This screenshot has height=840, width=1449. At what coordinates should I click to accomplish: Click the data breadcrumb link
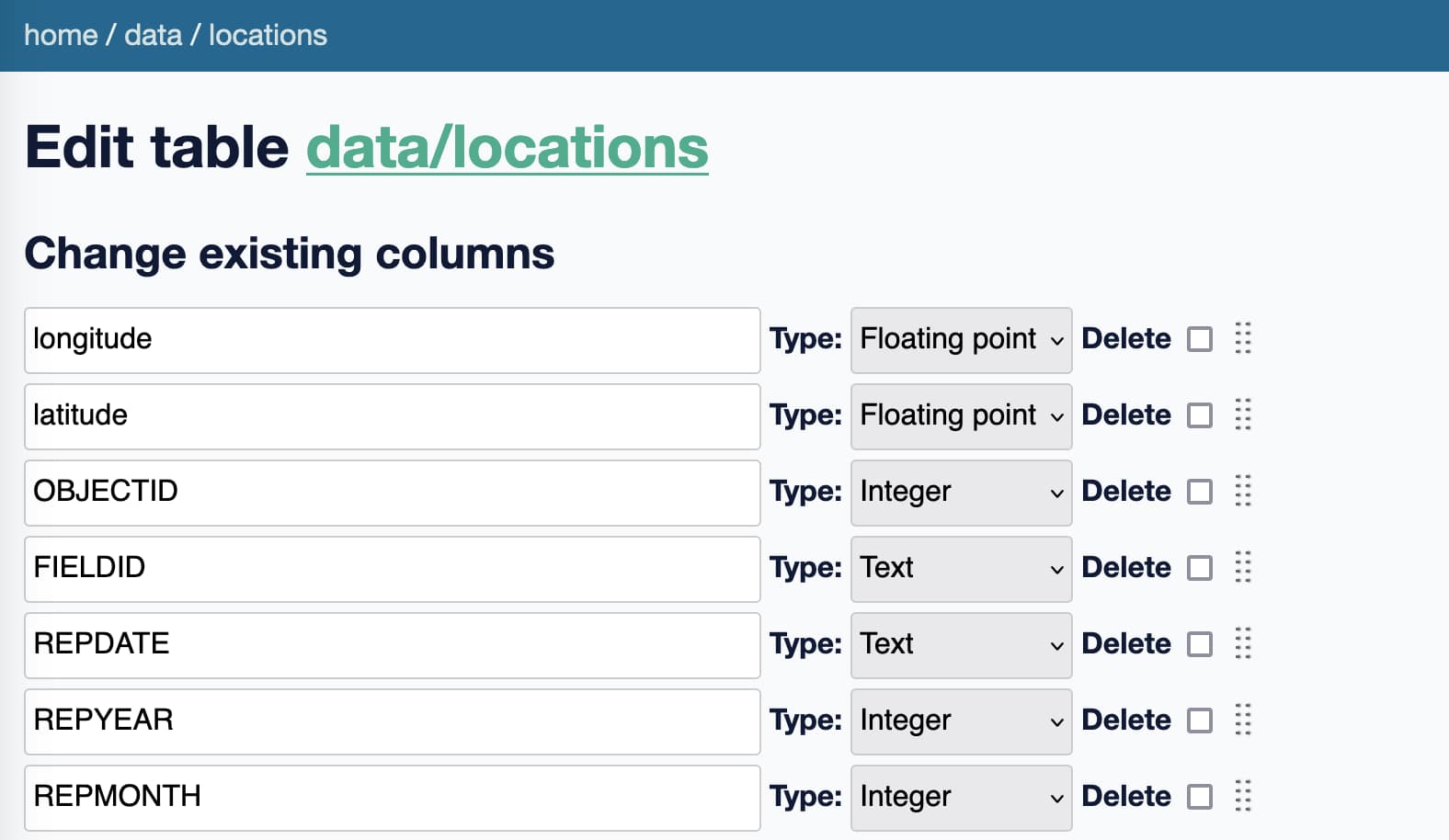point(154,35)
